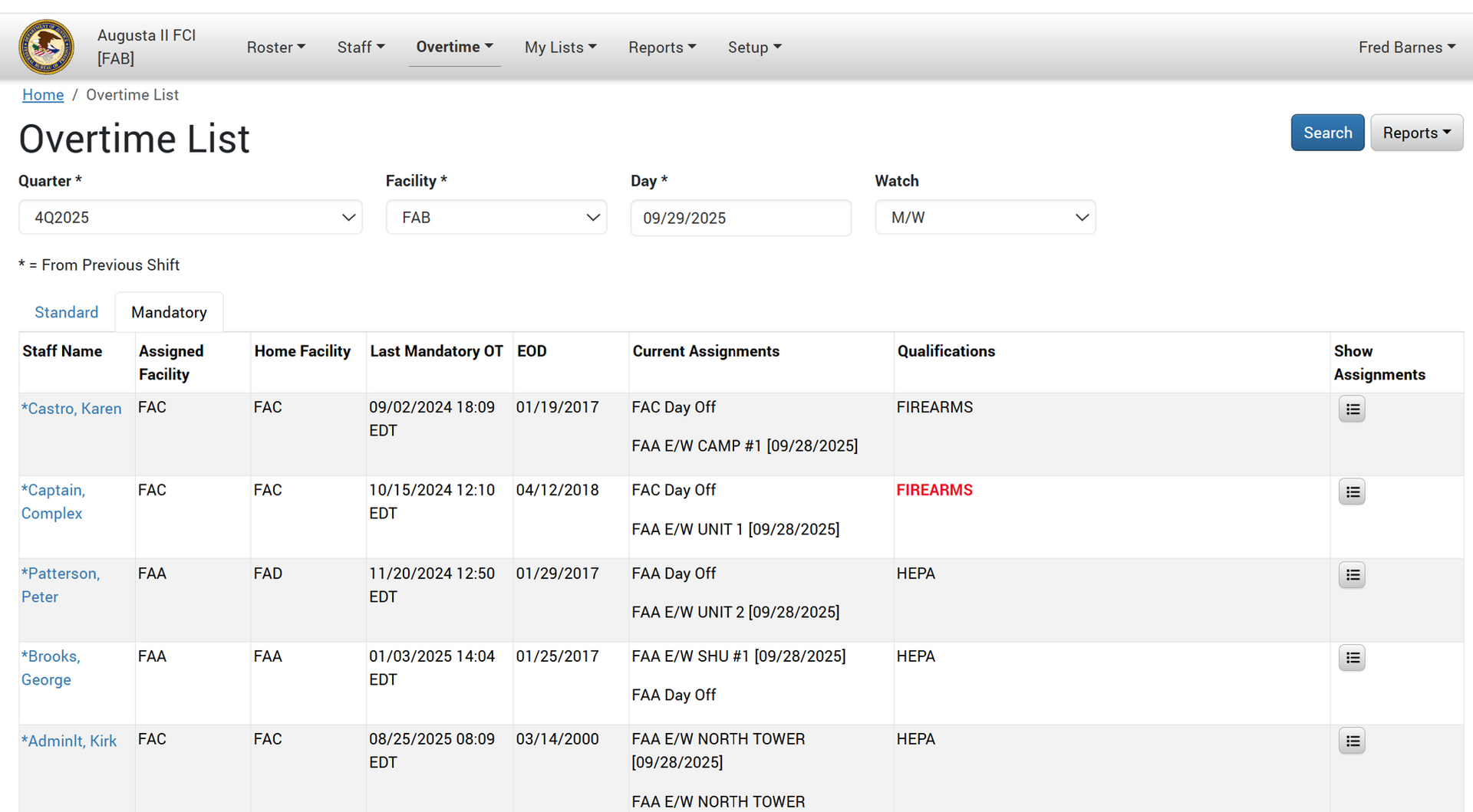Open the Roster menu

275,48
